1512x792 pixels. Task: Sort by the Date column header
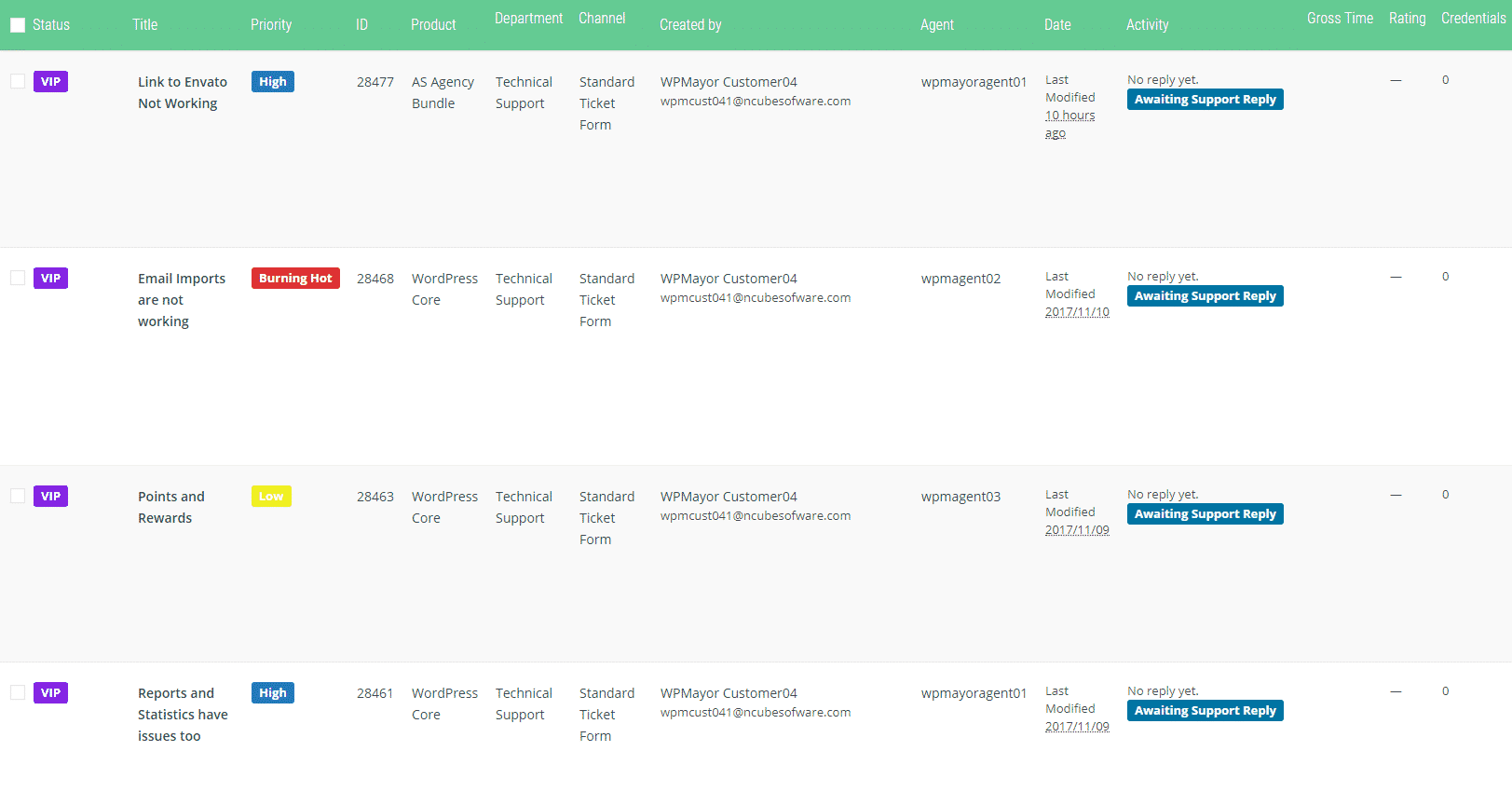click(x=1057, y=25)
